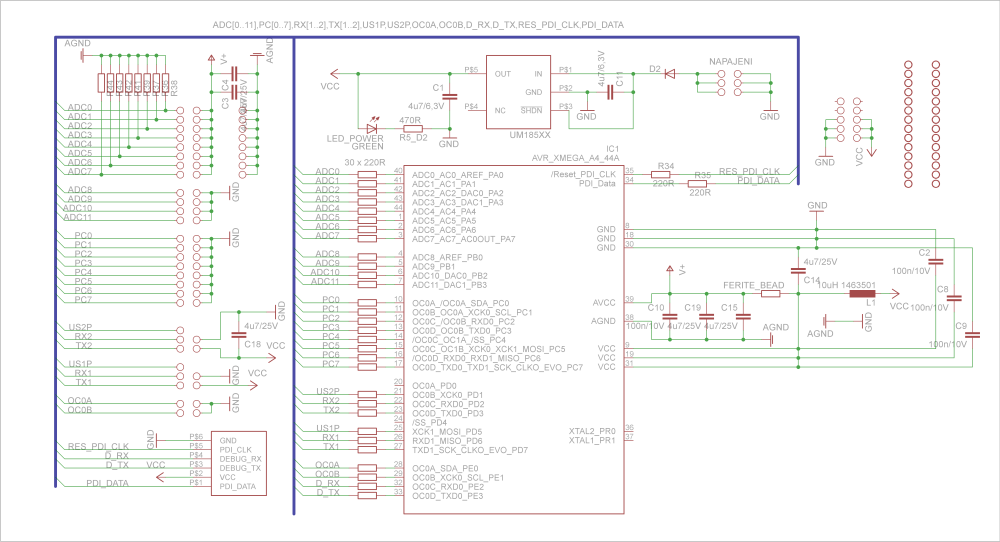1000x542 pixels.
Task: Select resistor R35 on the PDI_Data line
Action: coord(698,183)
